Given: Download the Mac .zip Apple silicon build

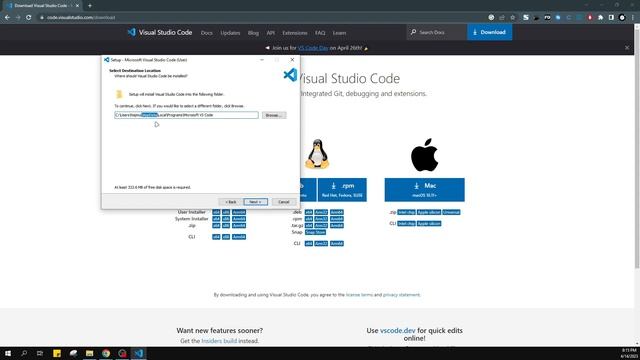Looking at the screenshot, I should tap(429, 212).
